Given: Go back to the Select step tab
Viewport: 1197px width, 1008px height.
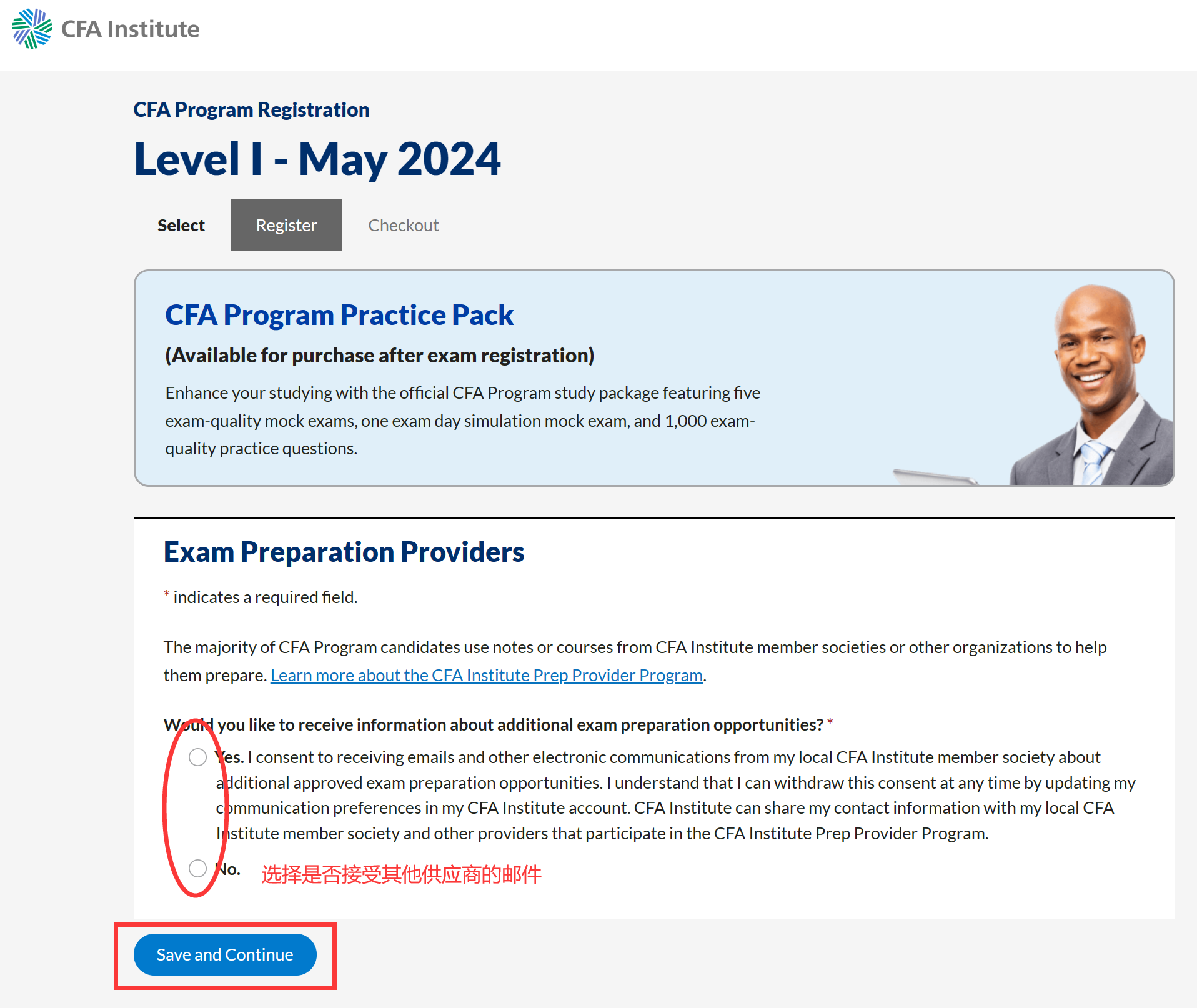Looking at the screenshot, I should coord(181,225).
